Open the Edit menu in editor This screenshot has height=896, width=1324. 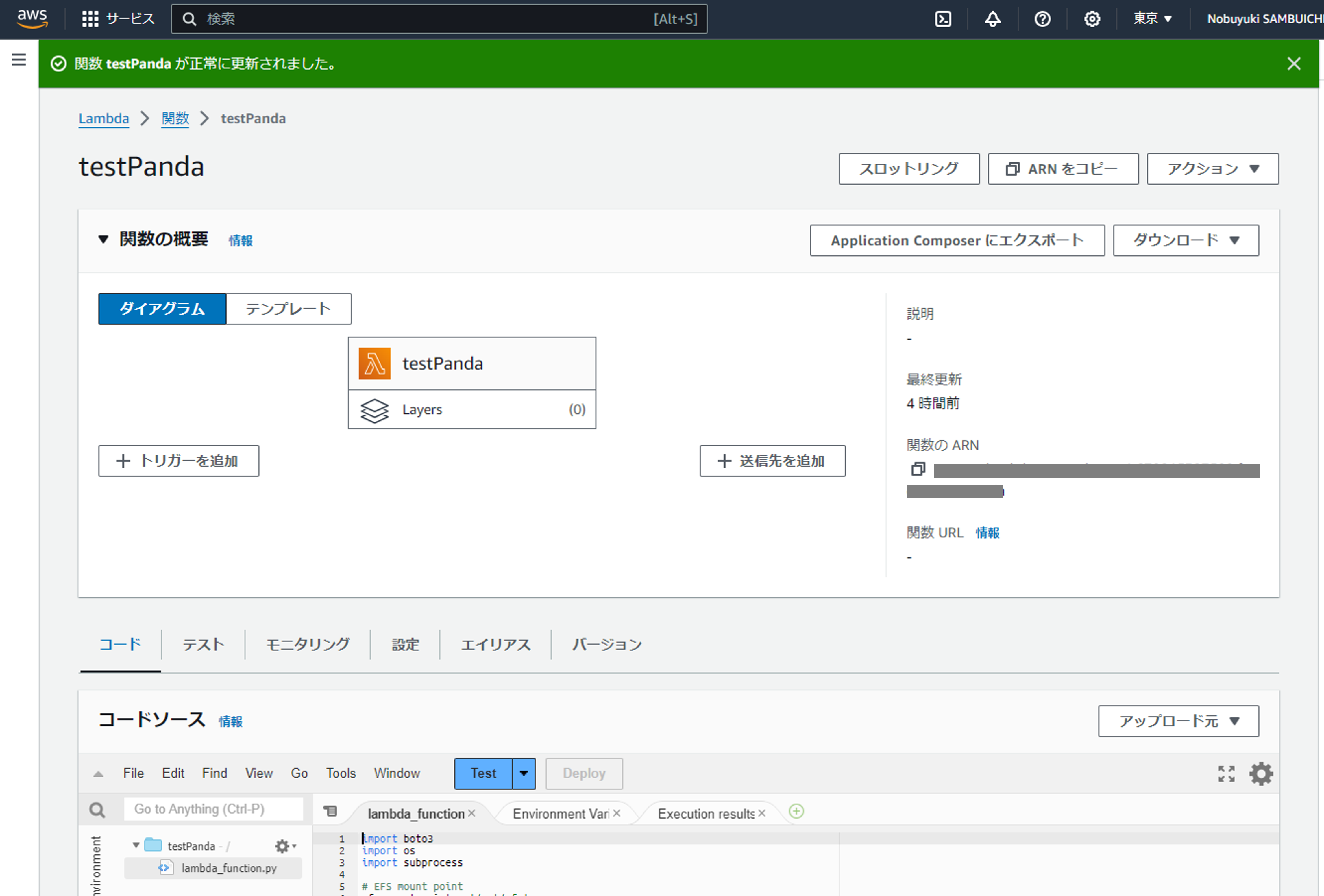click(173, 773)
